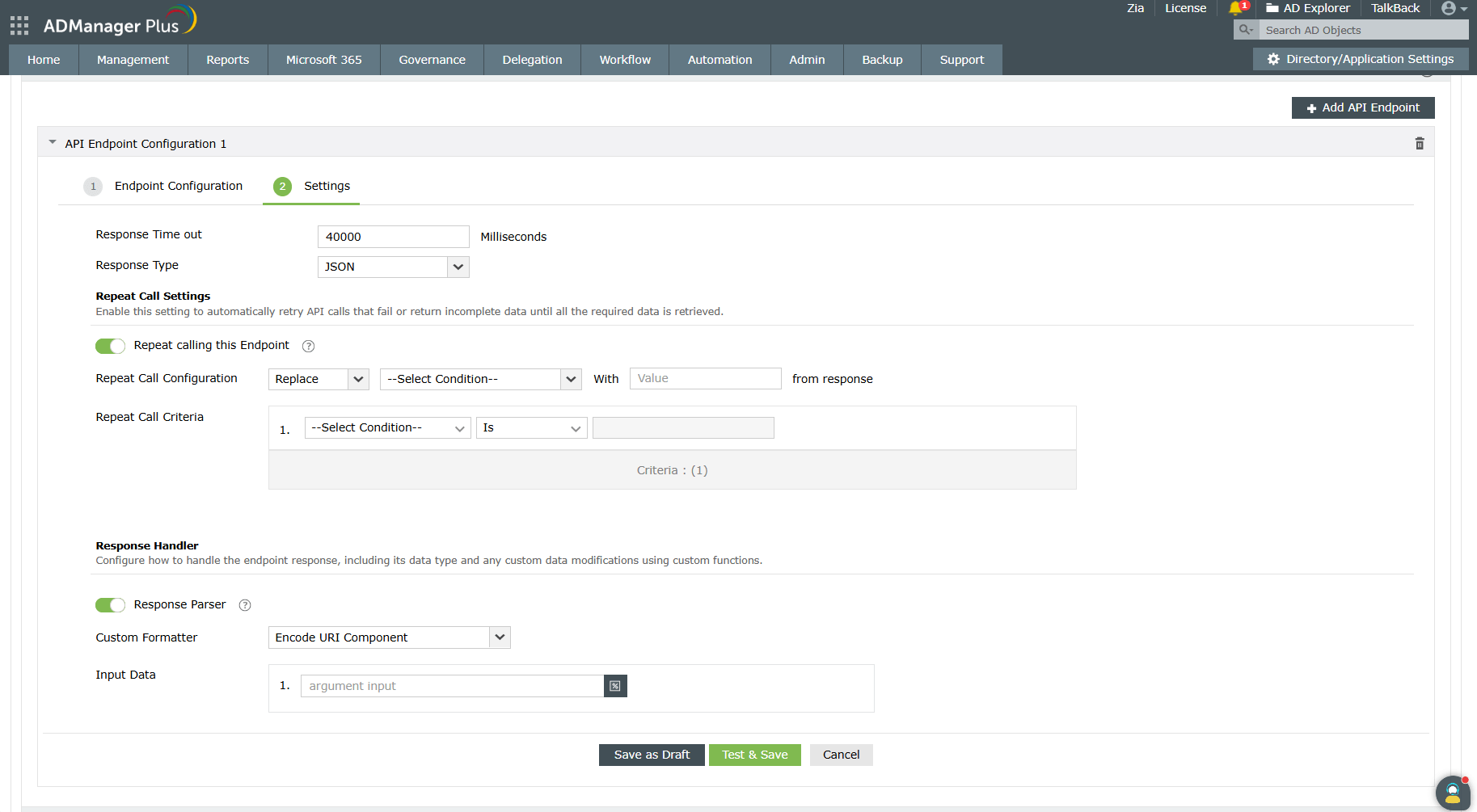This screenshot has width=1477, height=812.
Task: Open the Custom Formatter dropdown
Action: (x=499, y=637)
